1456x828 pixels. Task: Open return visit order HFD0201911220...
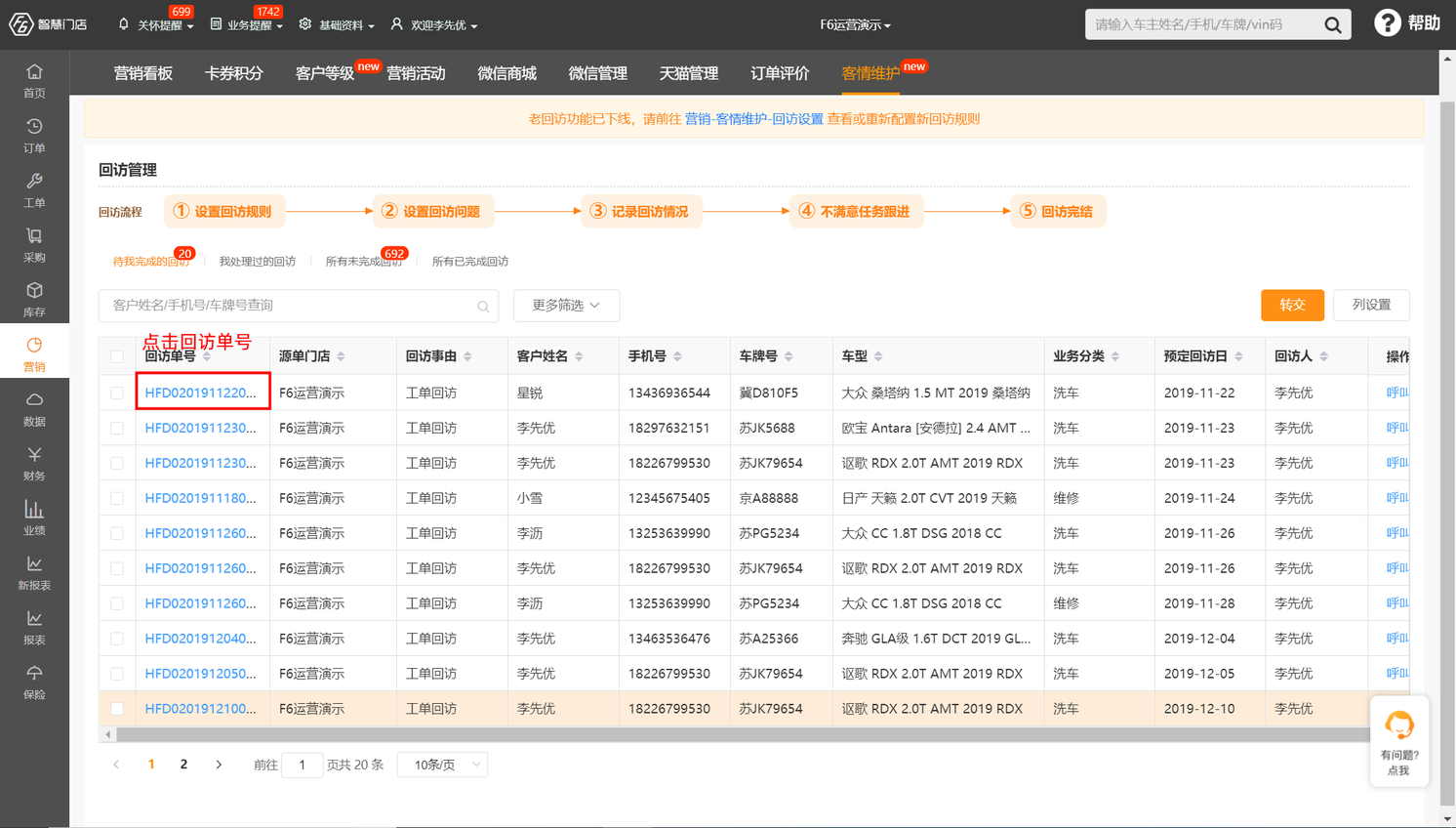(200, 393)
